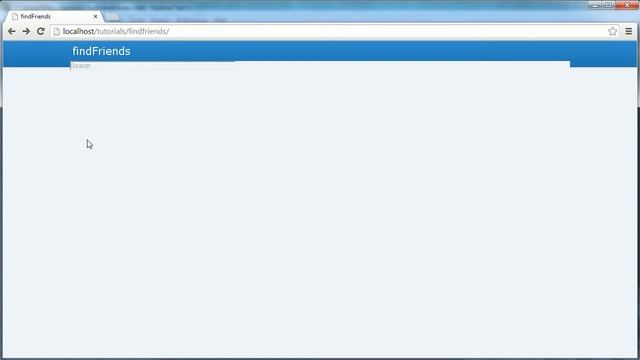Go back with the browser back arrow

pos(12,31)
